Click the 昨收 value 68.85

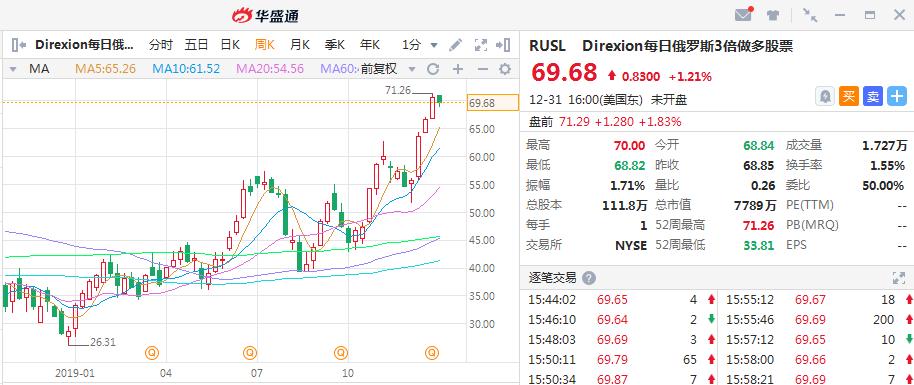[759, 166]
